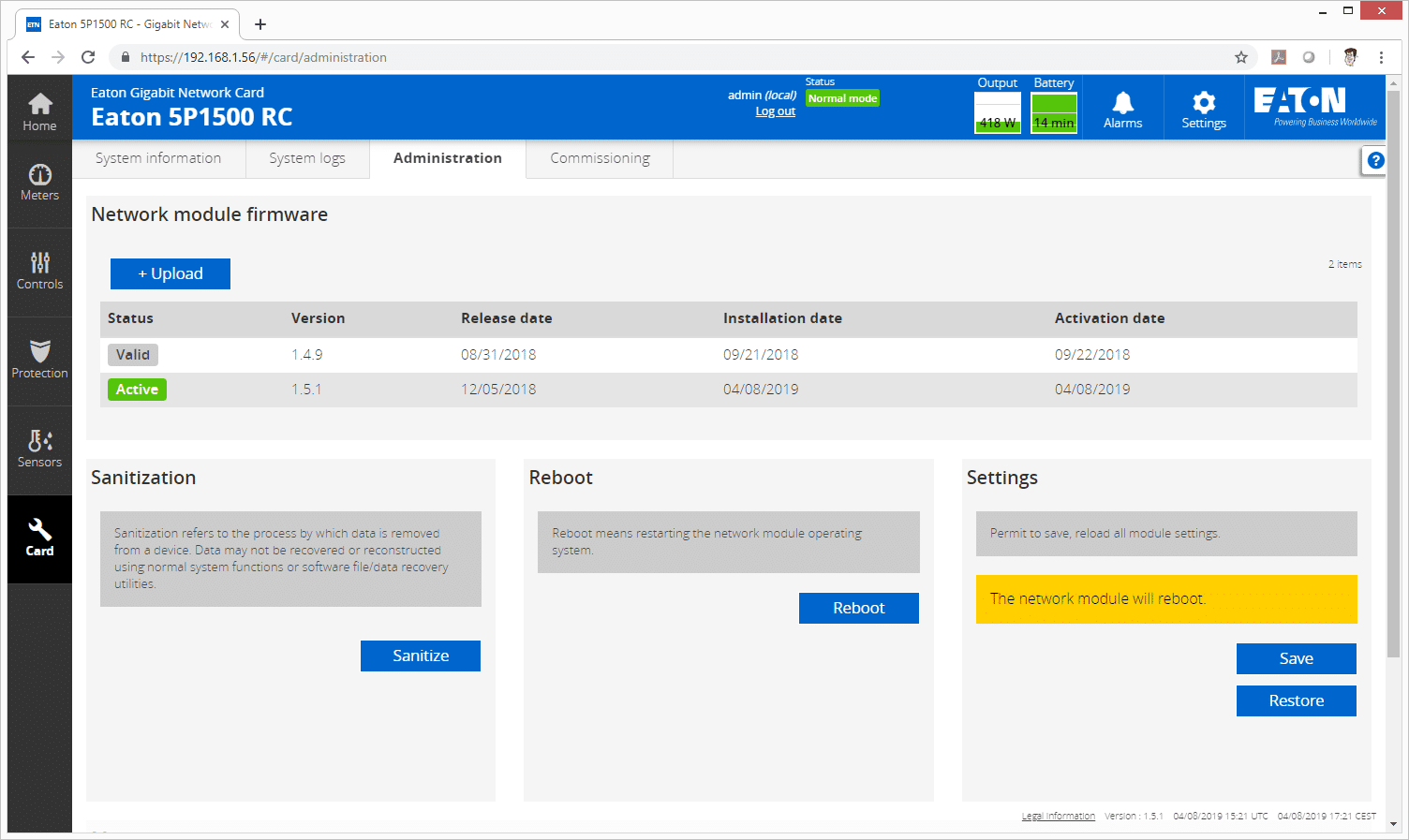This screenshot has height=840, width=1409.
Task: Select firmware version 1.4.9 cell
Action: (x=307, y=355)
